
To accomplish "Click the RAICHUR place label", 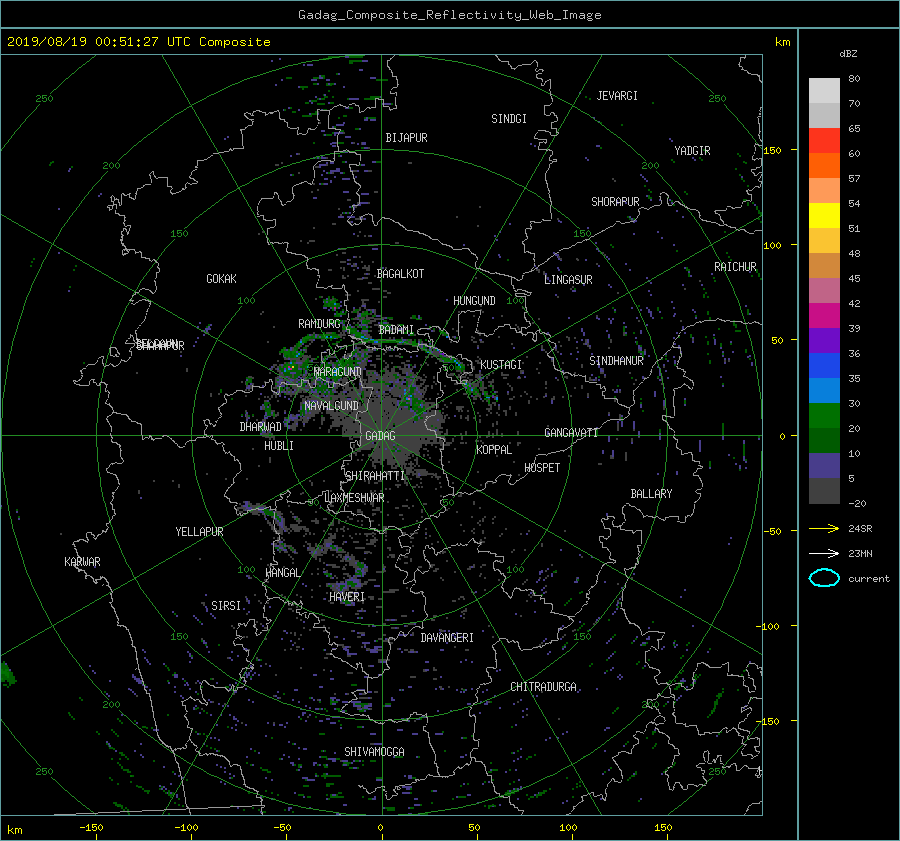I will [x=735, y=267].
